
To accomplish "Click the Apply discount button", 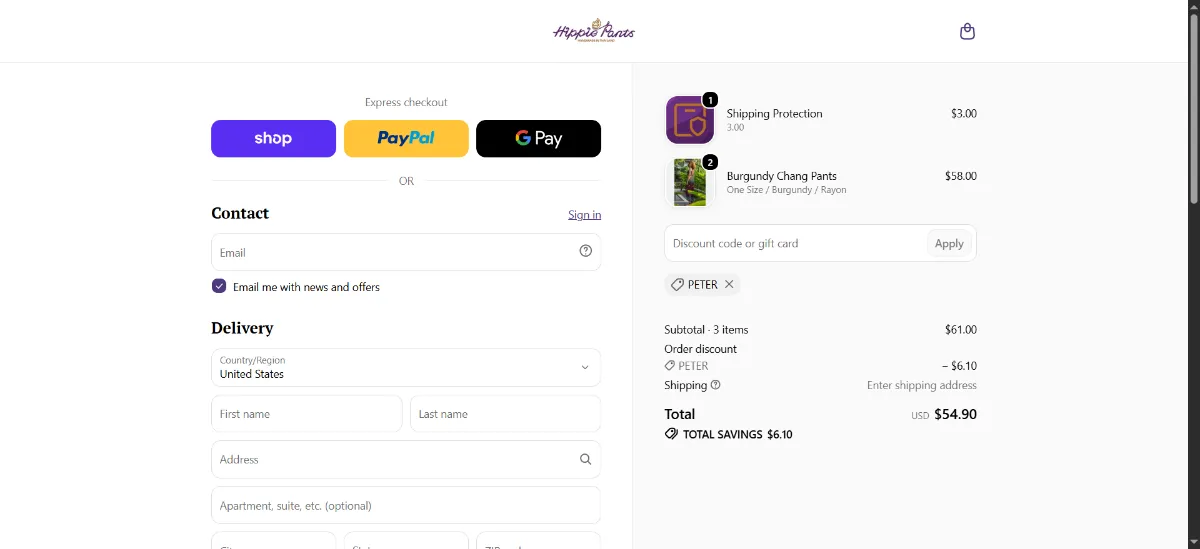I will coord(949,243).
